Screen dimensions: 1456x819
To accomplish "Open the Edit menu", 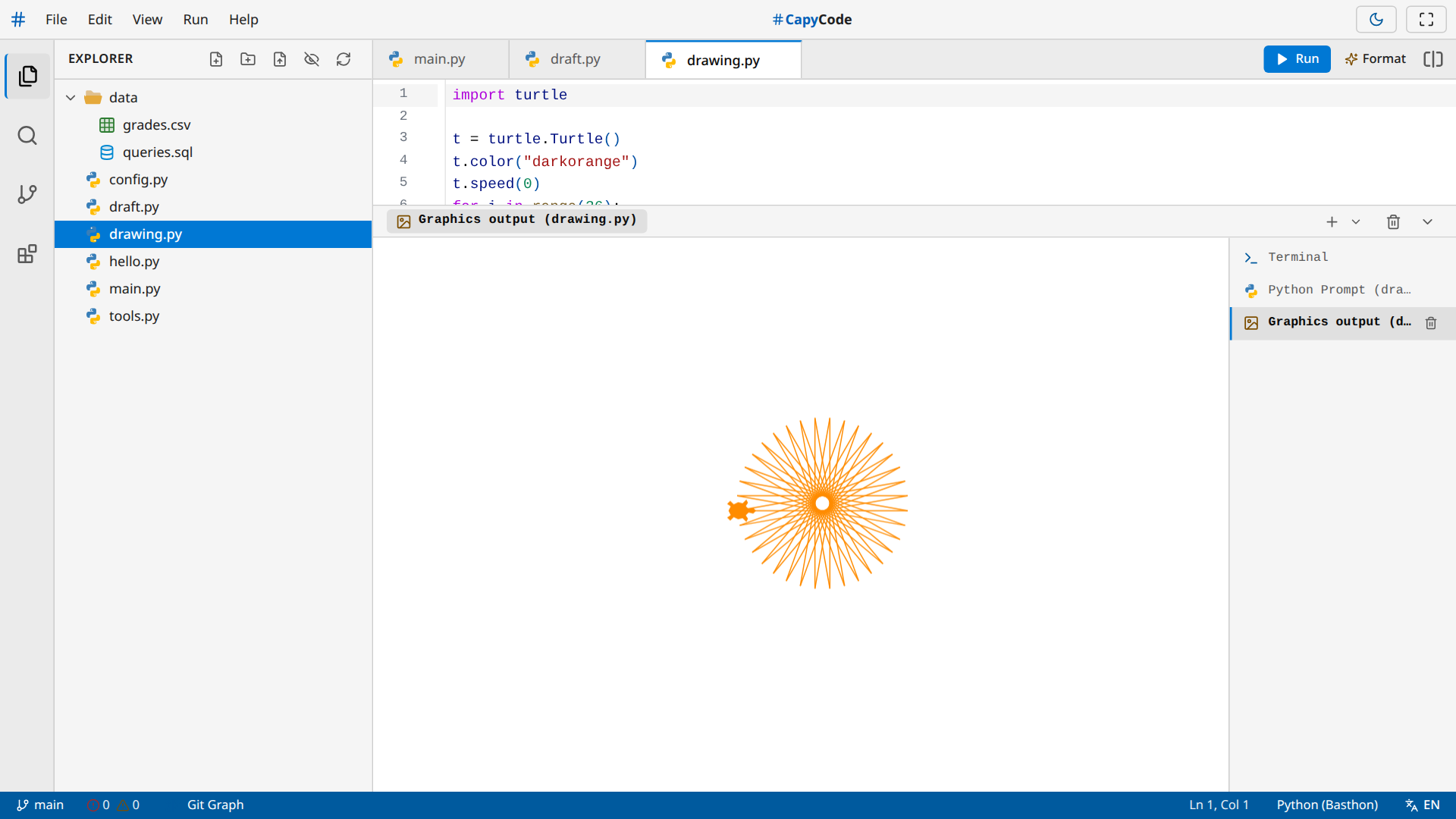I will coord(99,20).
